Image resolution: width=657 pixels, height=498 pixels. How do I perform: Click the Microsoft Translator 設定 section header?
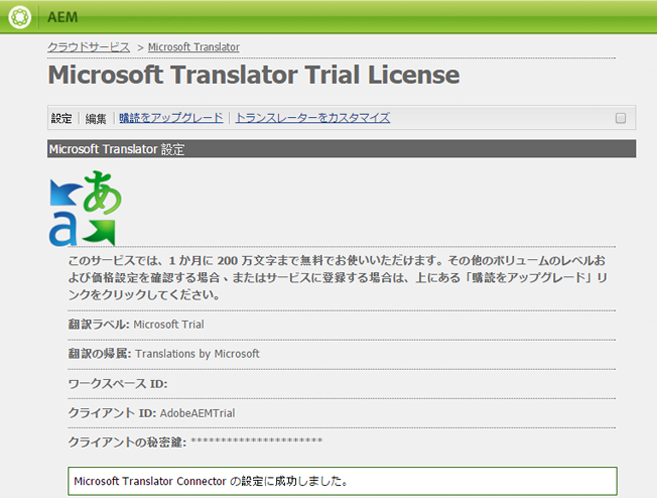[x=341, y=149]
